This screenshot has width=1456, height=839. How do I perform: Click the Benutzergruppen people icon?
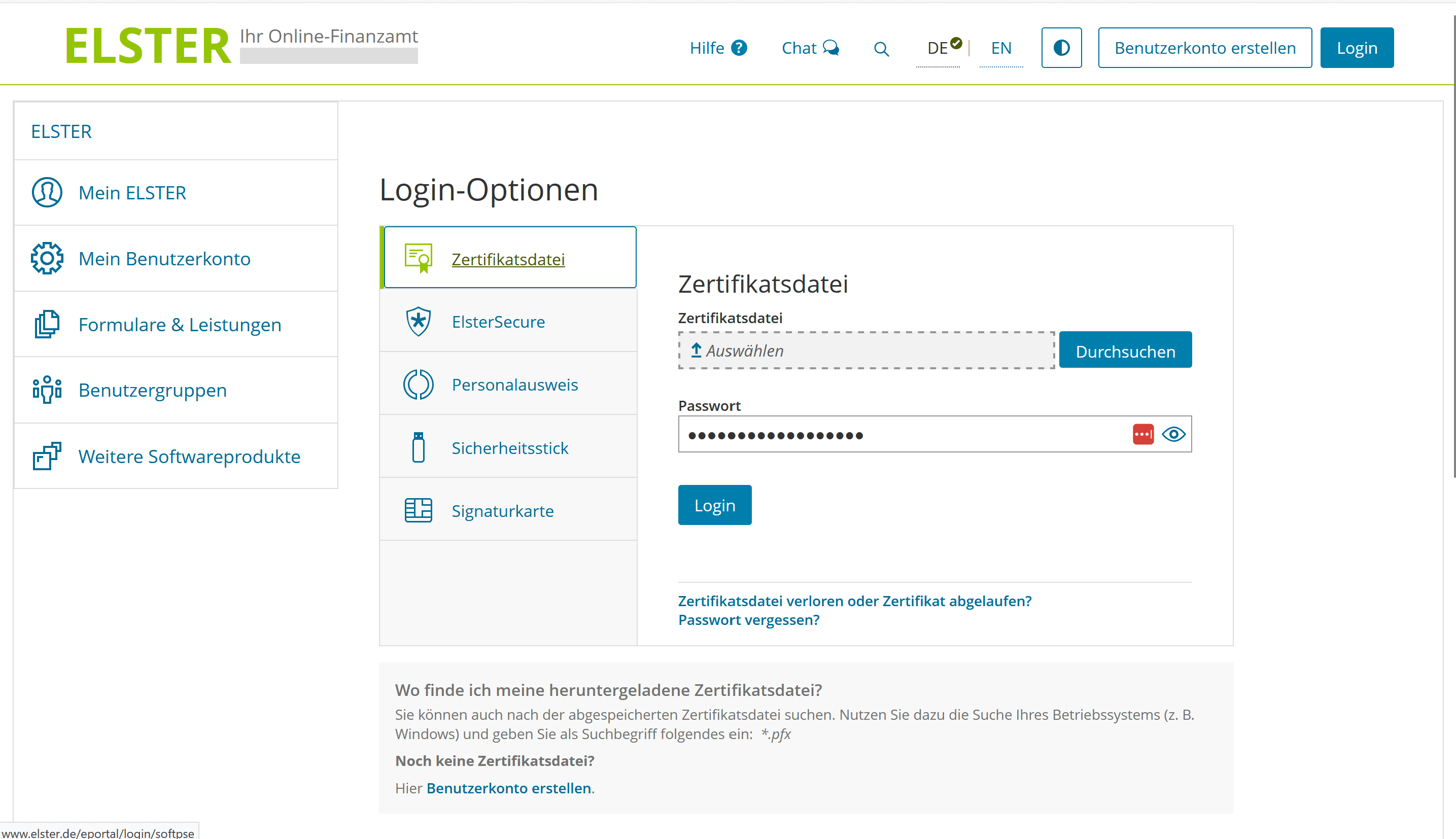47,390
